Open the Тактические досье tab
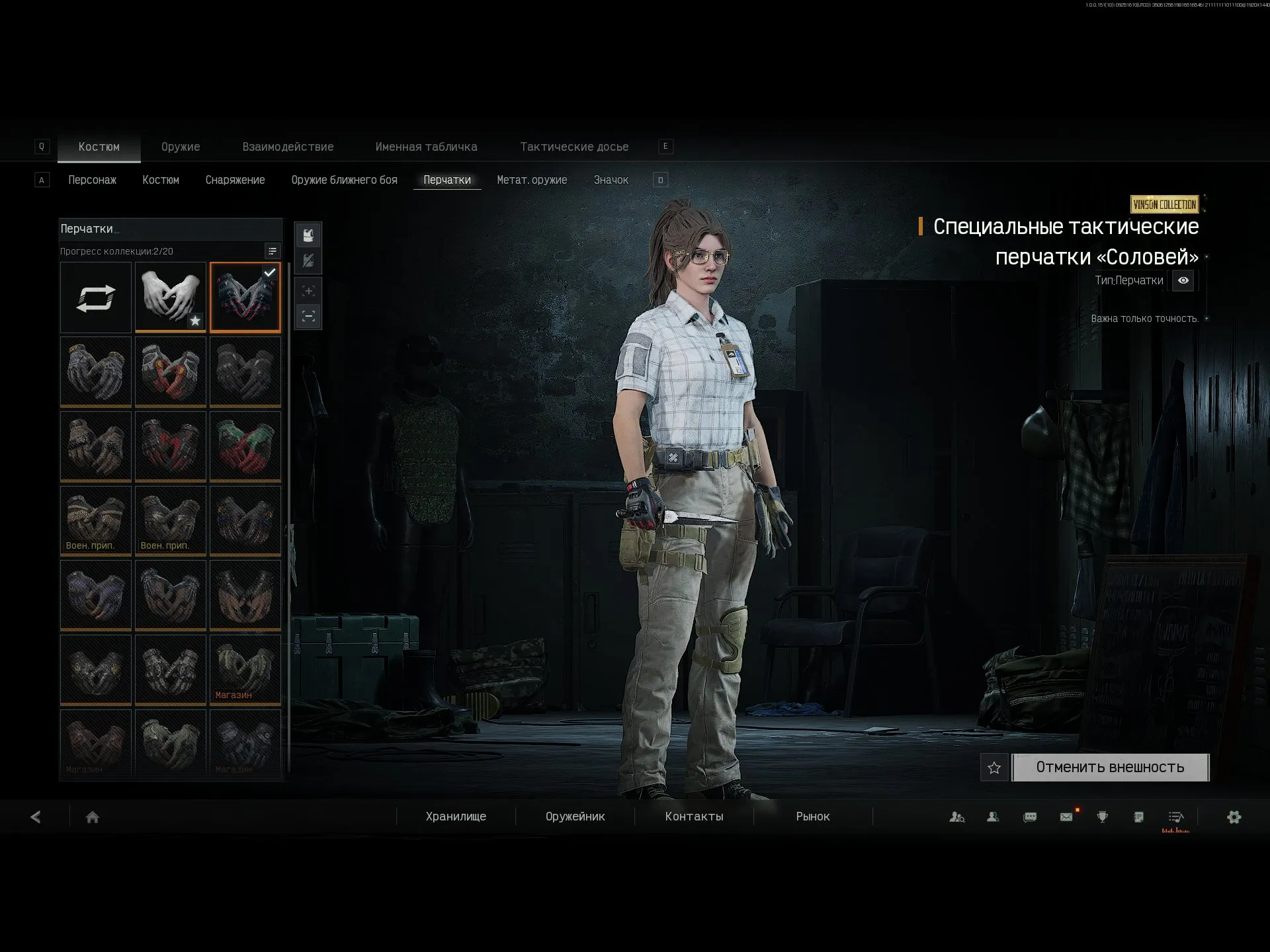 [x=574, y=147]
